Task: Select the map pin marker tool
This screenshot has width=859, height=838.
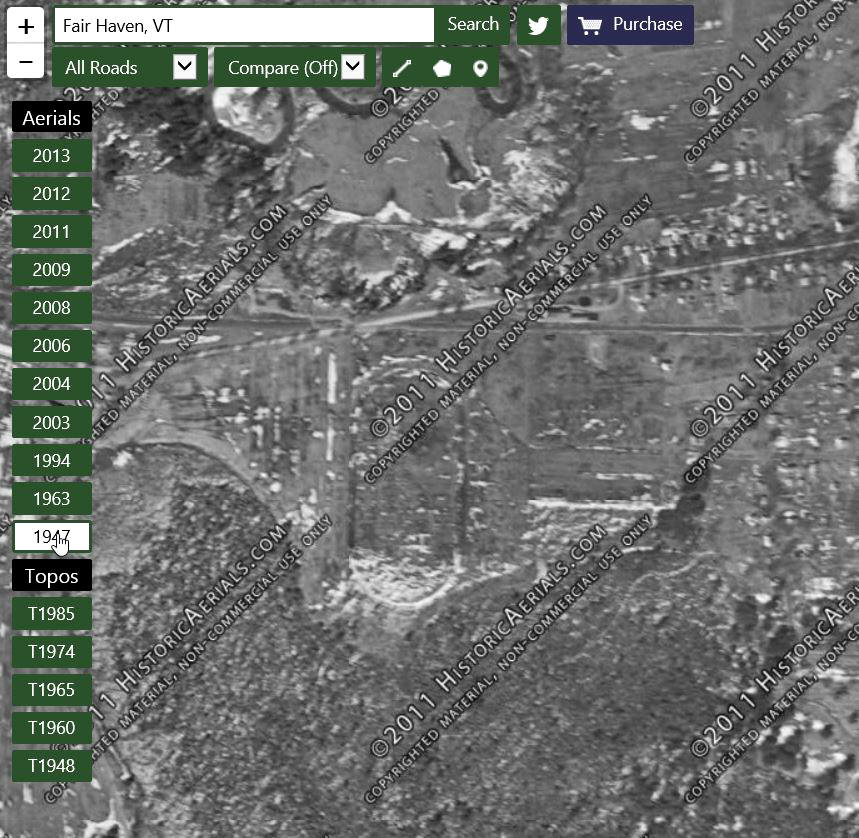Action: click(480, 68)
